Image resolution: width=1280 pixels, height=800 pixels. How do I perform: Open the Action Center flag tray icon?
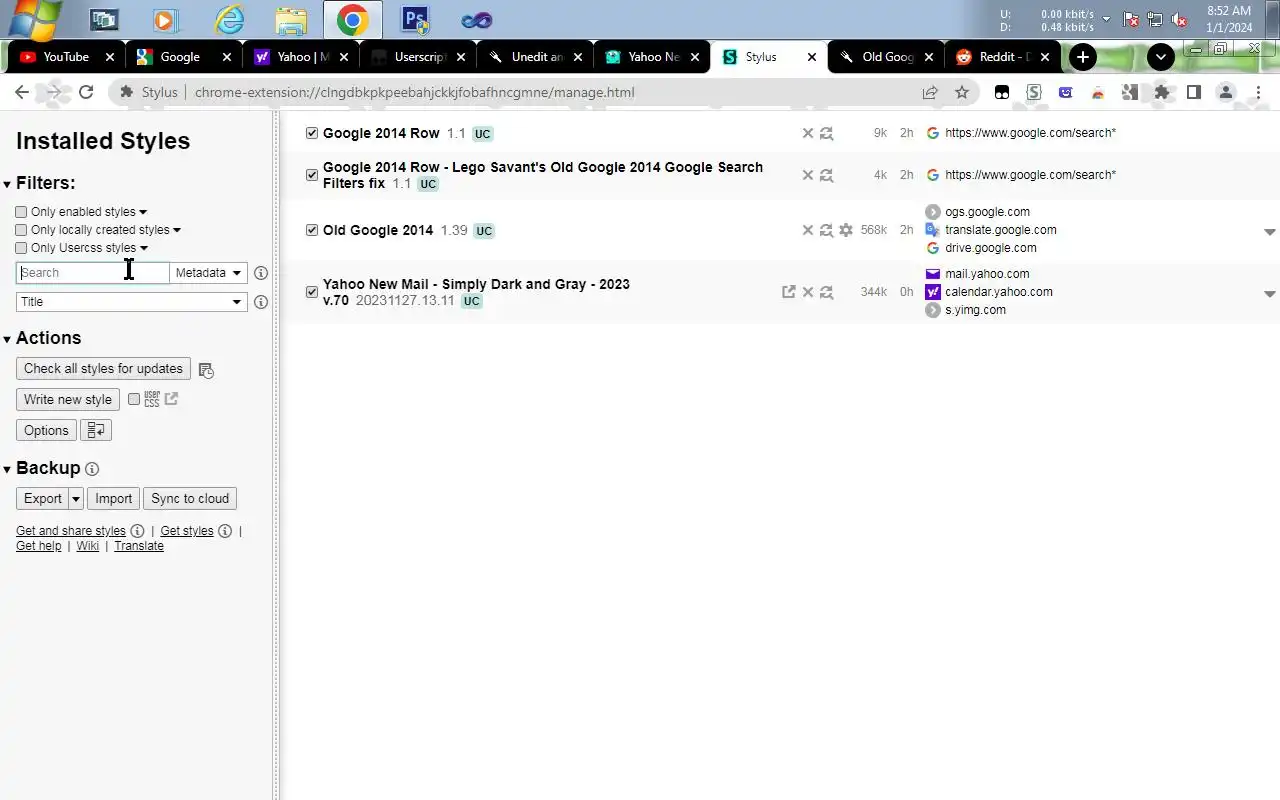(x=1131, y=19)
